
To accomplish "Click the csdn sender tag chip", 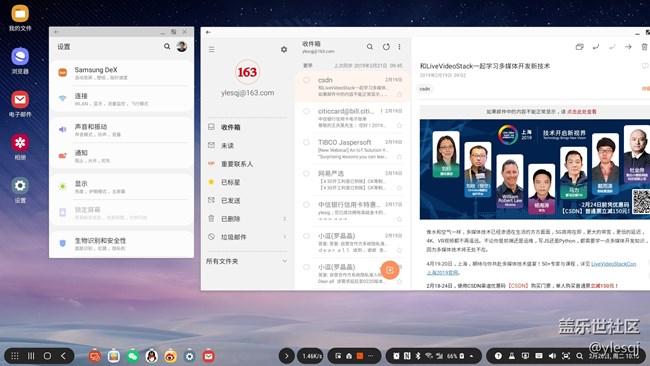I will 424,89.
